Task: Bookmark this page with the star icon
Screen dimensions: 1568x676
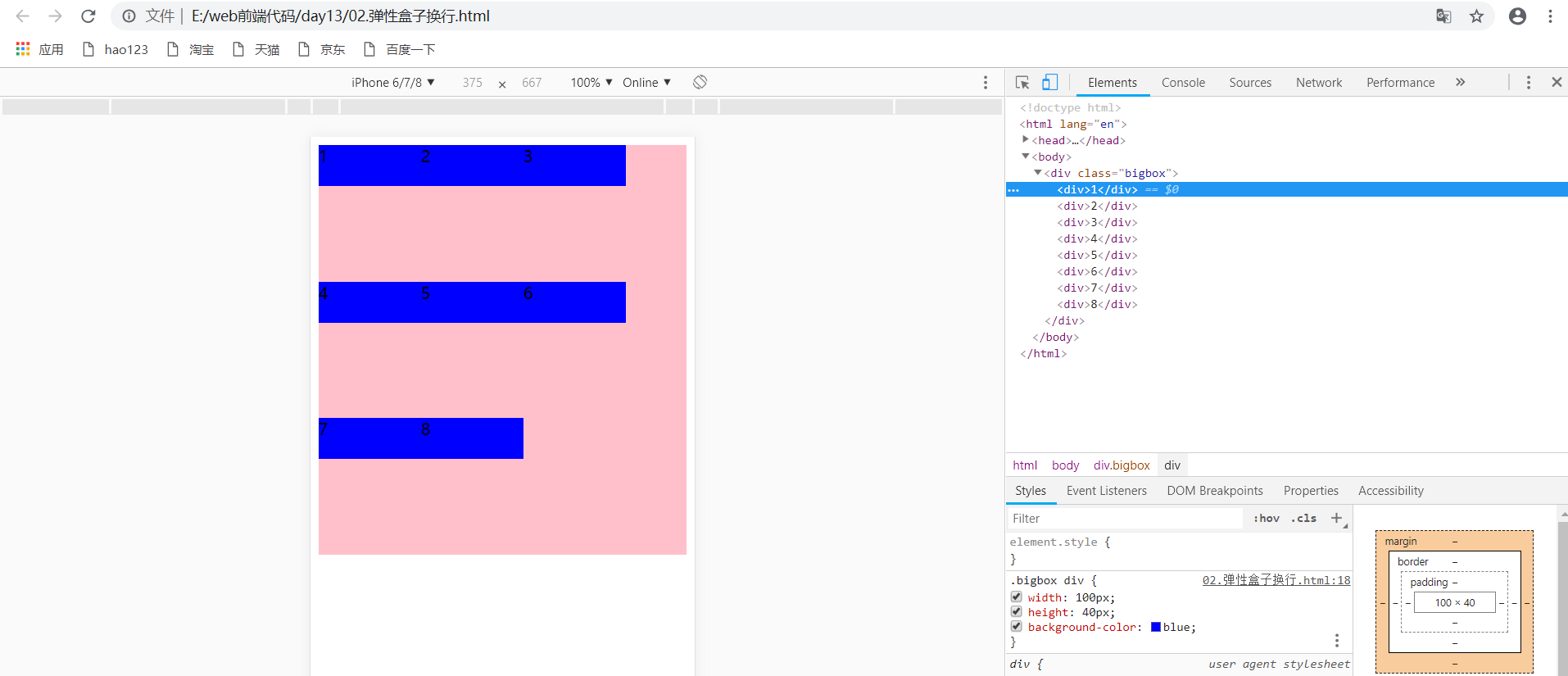Action: (x=1476, y=16)
